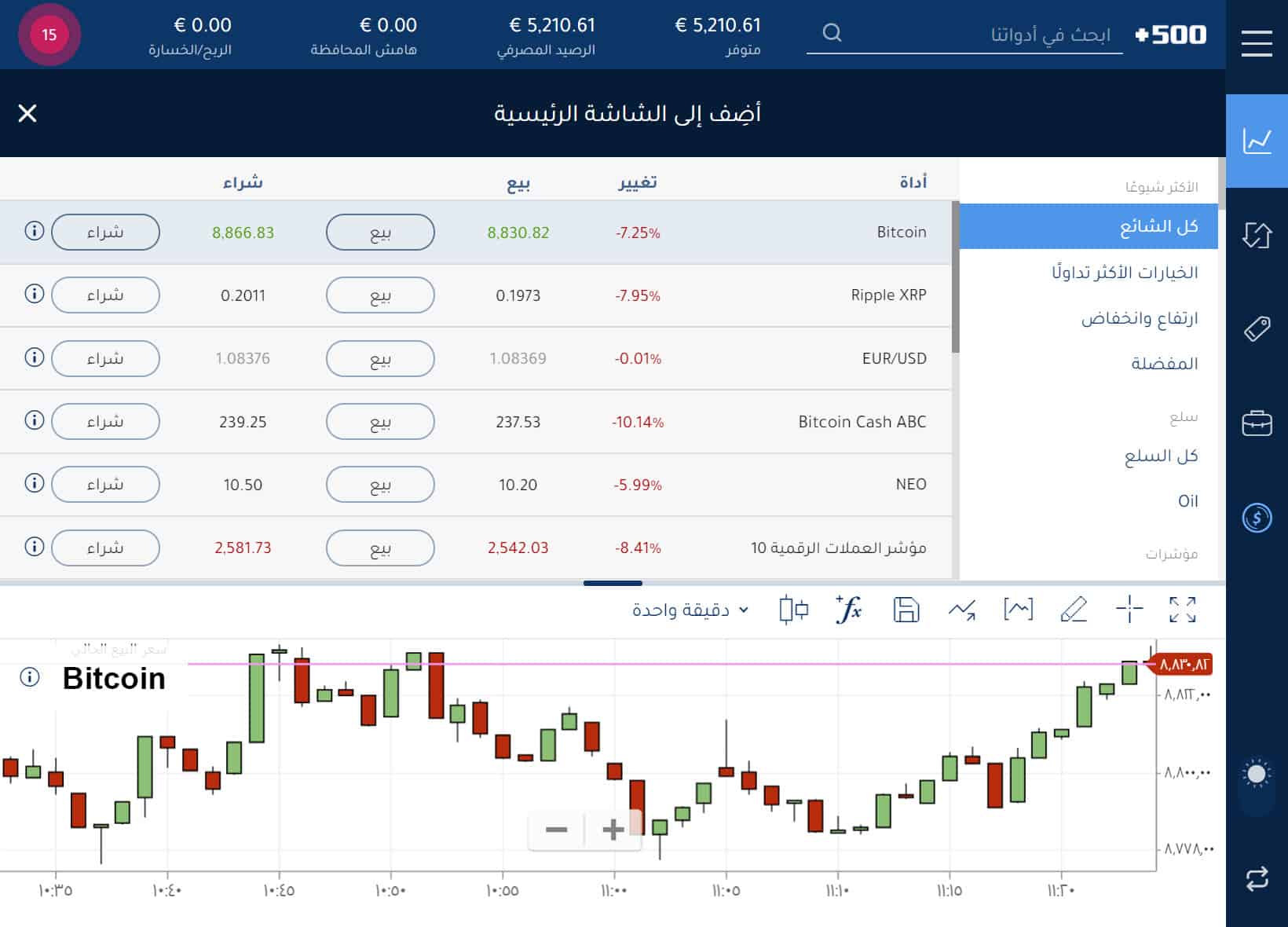This screenshot has height=927, width=1288.
Task: Open Bitcoin row info icon
Action: click(x=34, y=231)
